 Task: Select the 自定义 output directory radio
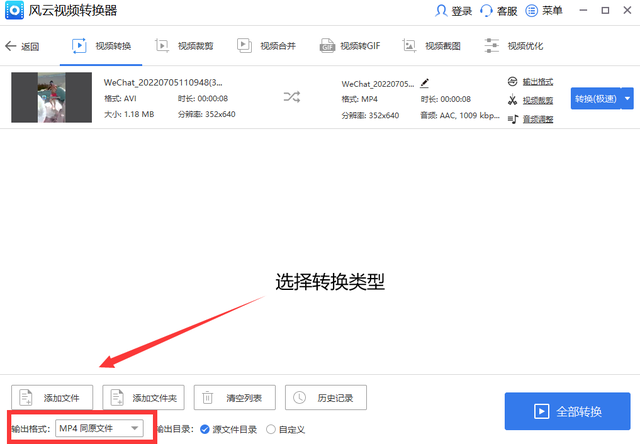[271, 429]
